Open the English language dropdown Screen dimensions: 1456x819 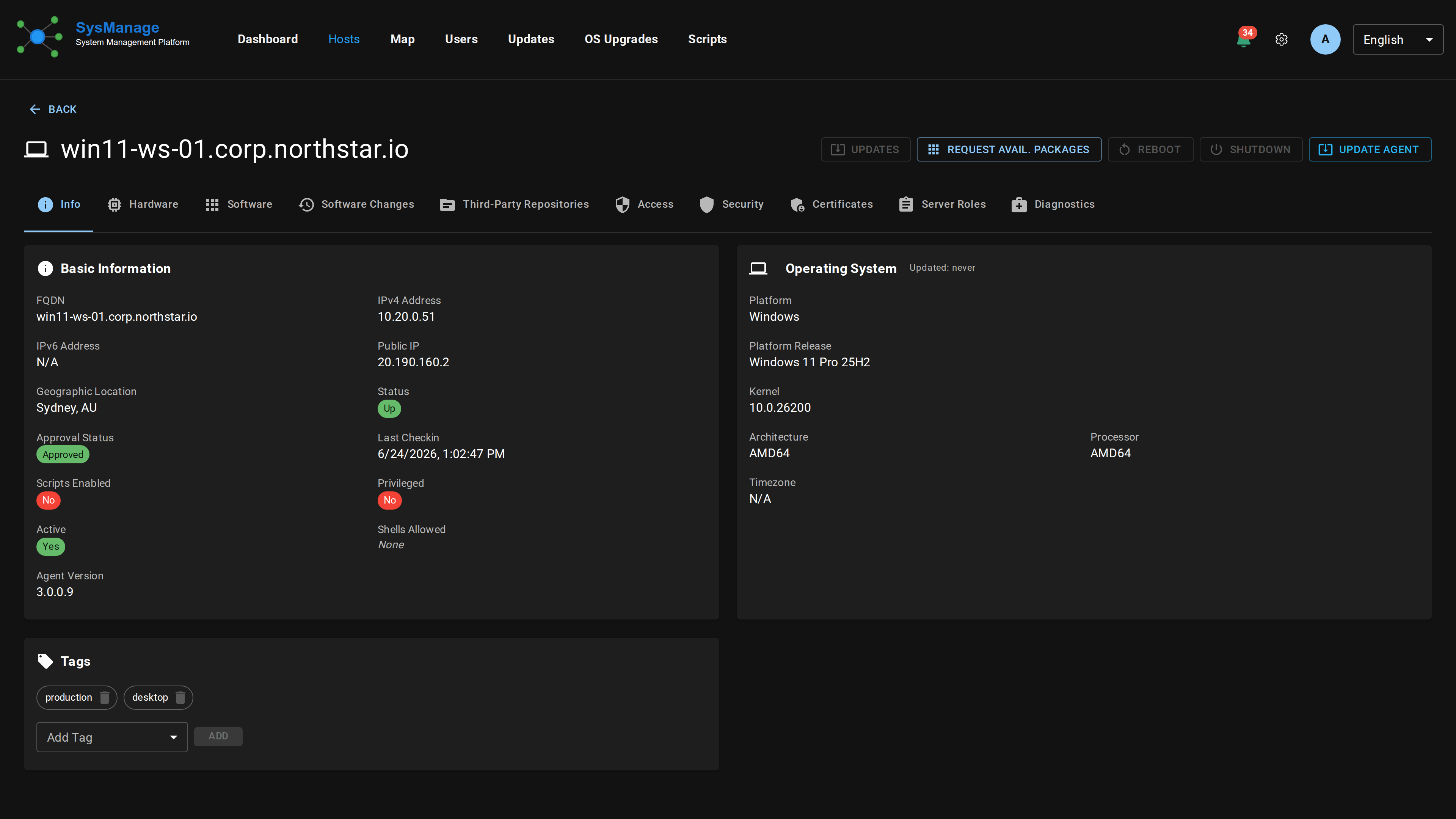(1398, 39)
